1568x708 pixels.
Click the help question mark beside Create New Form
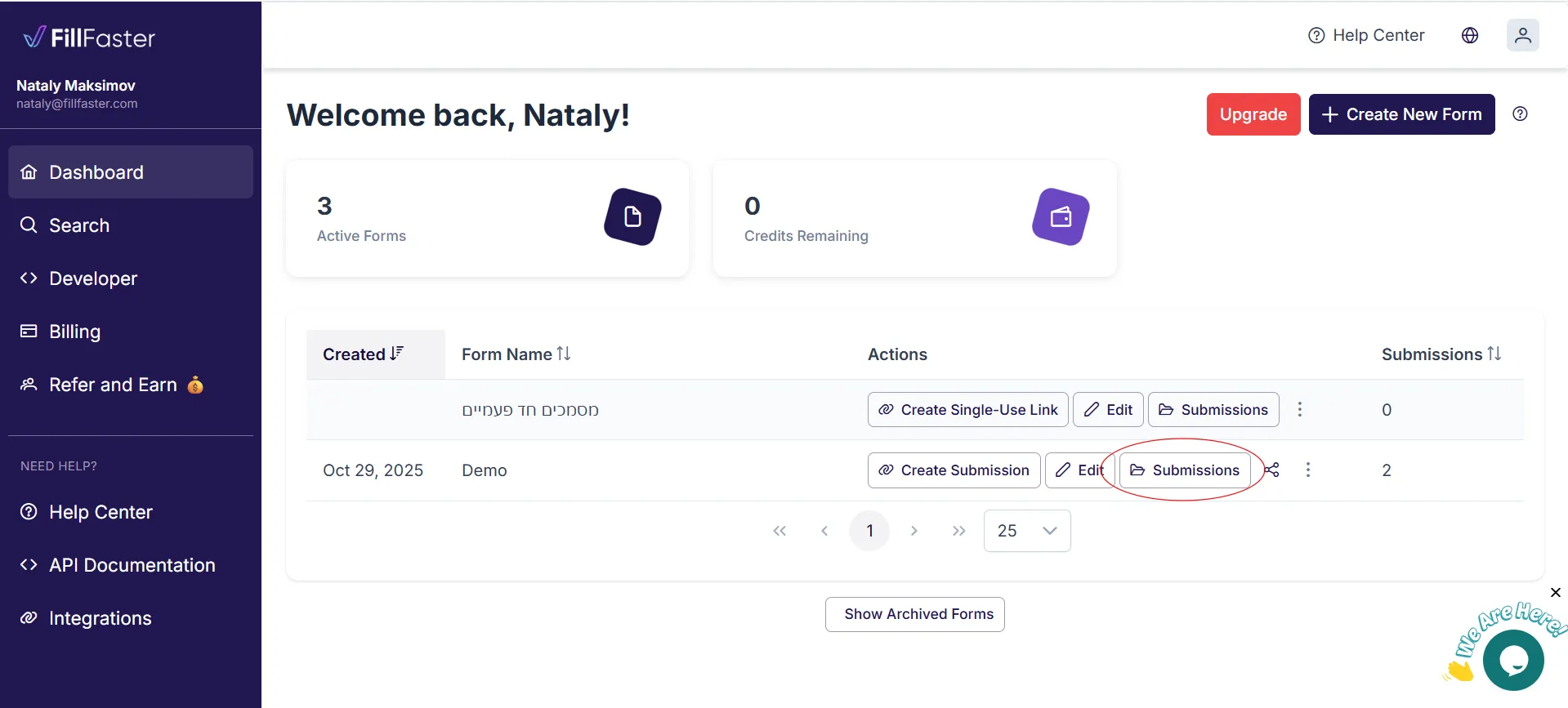click(1520, 114)
